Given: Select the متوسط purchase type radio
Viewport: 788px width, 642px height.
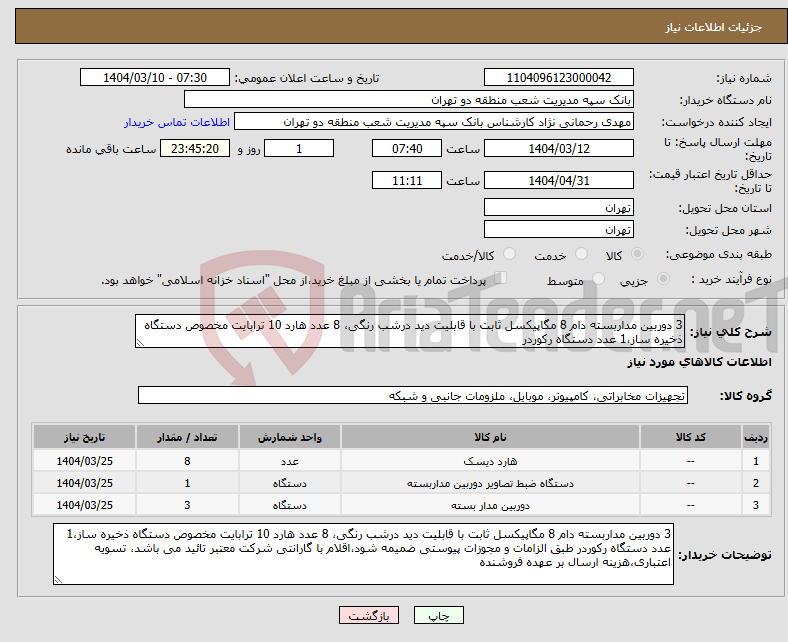Looking at the screenshot, I should point(598,279).
